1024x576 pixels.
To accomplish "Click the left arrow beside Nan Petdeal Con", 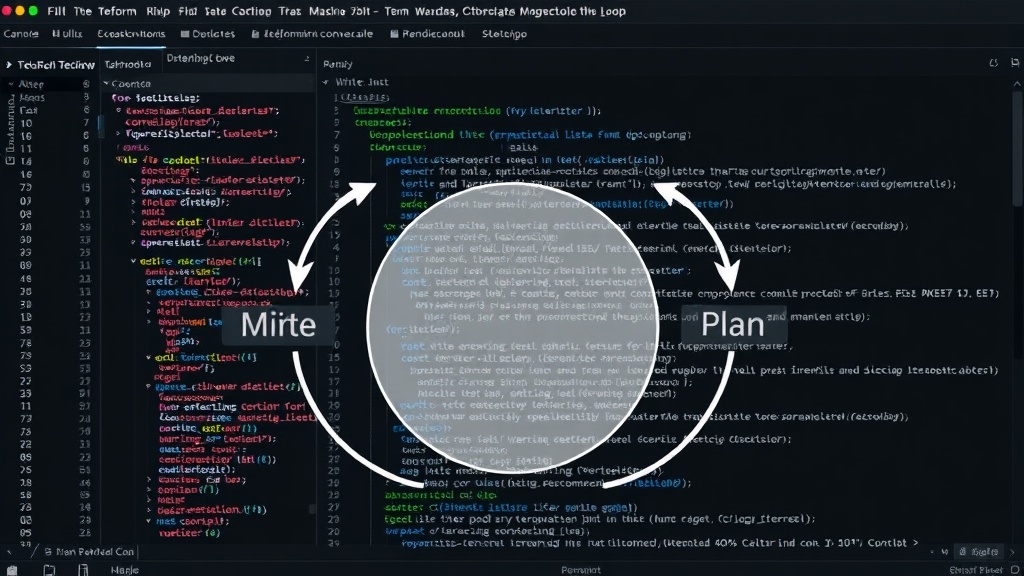I will [9, 552].
